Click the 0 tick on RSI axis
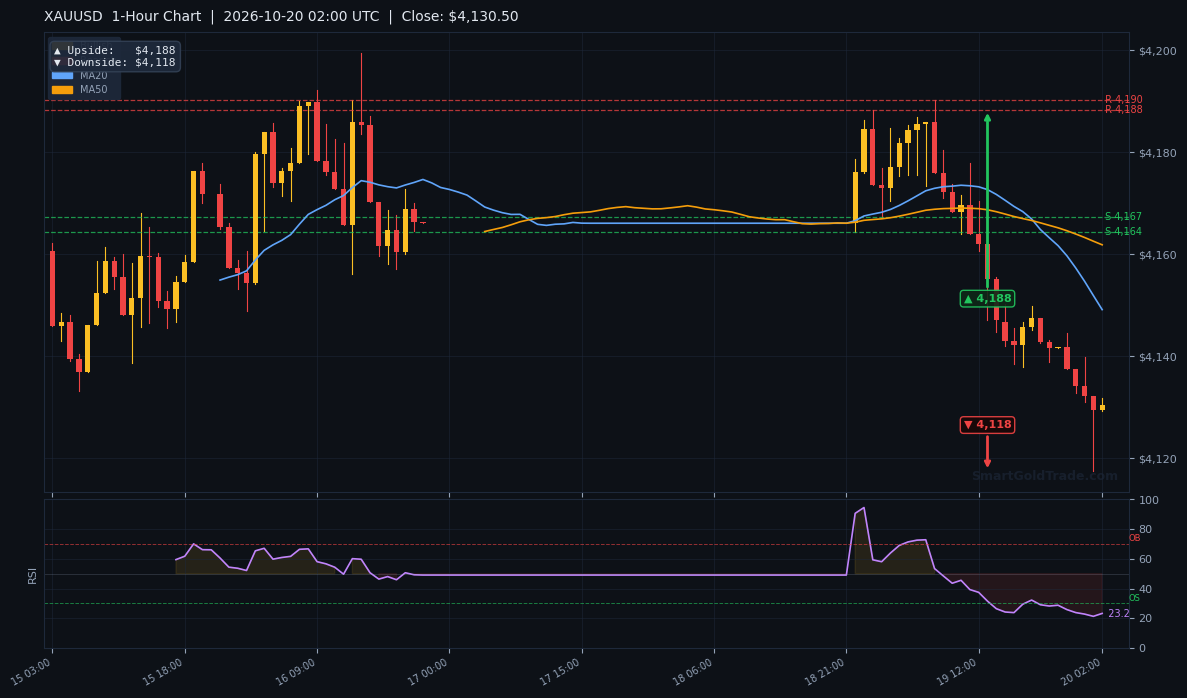The height and width of the screenshot is (698, 1187). pos(1142,649)
